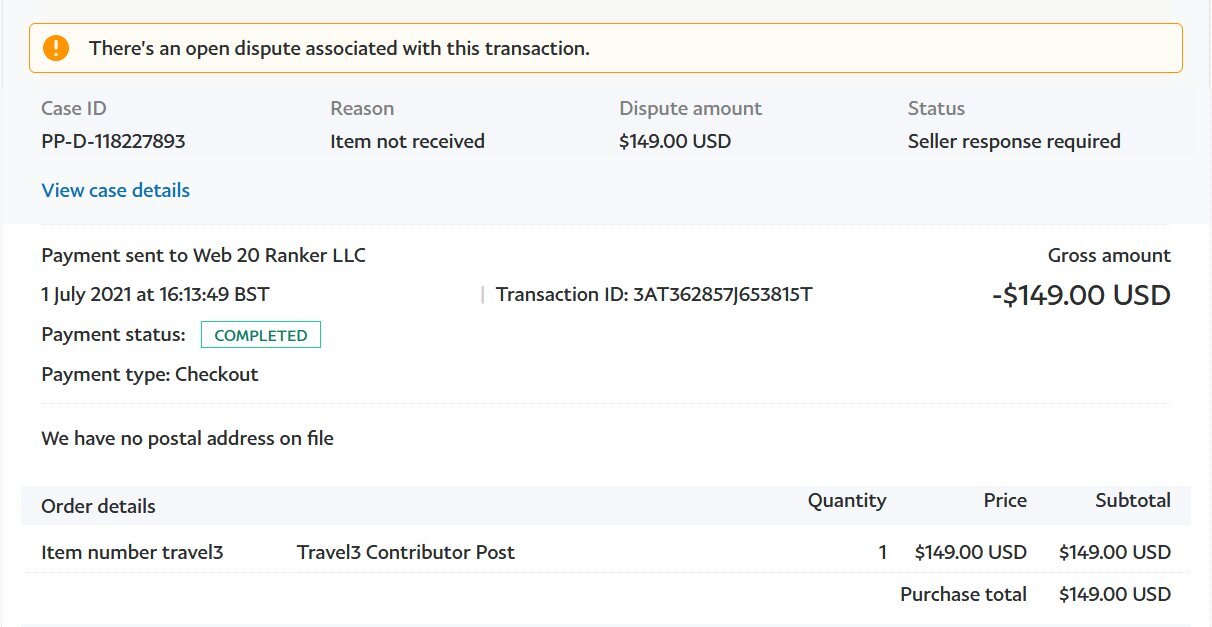The image size is (1212, 627).
Task: Click the Travel3 Contributor Post item name
Action: tap(406, 552)
